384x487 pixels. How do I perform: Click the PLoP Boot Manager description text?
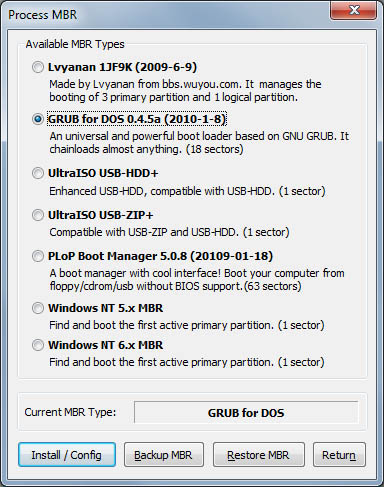197,280
